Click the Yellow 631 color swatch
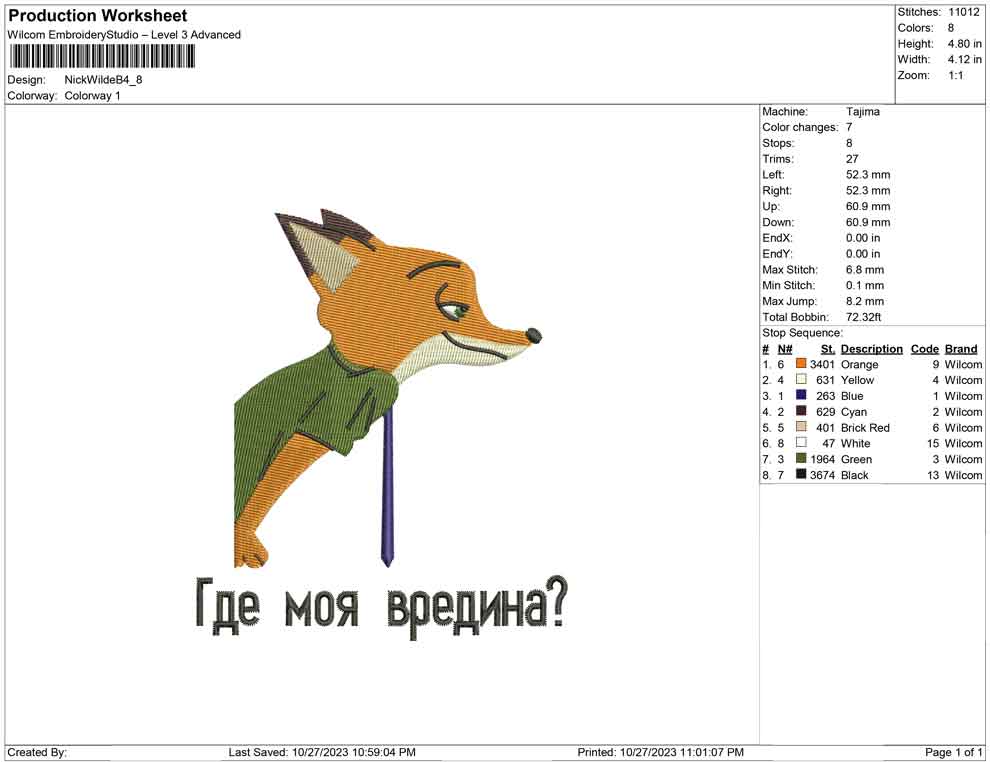 click(x=801, y=379)
